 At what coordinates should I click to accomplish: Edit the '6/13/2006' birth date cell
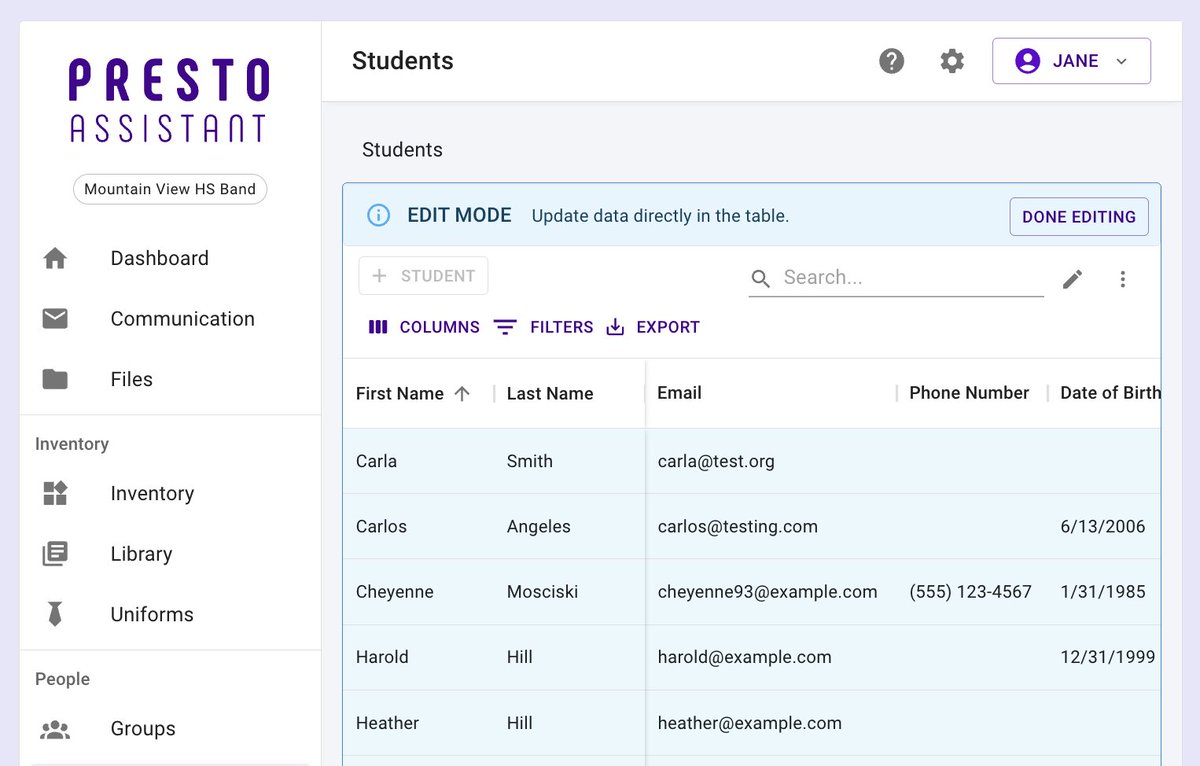(x=1104, y=526)
